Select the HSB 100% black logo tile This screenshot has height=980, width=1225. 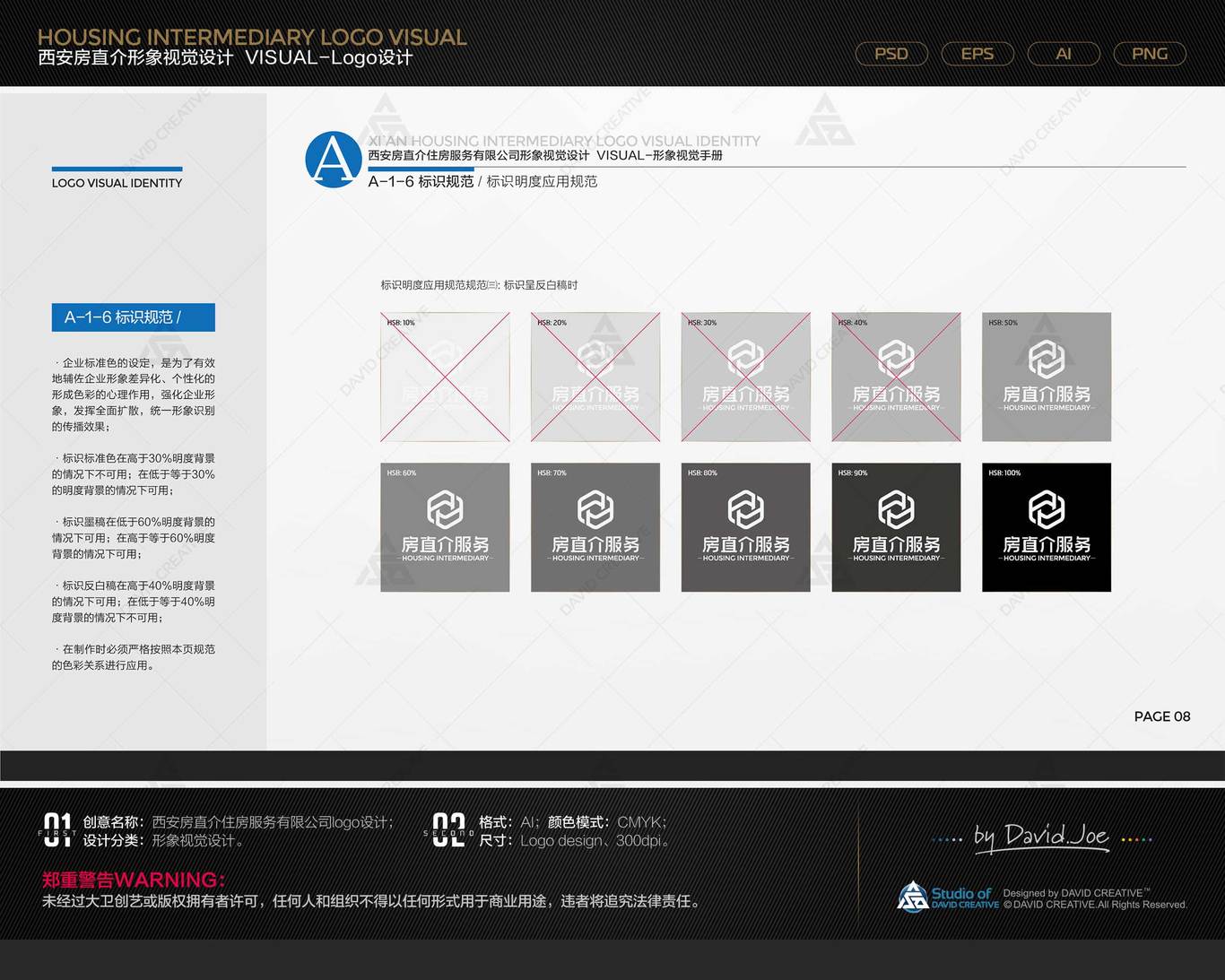(1047, 527)
